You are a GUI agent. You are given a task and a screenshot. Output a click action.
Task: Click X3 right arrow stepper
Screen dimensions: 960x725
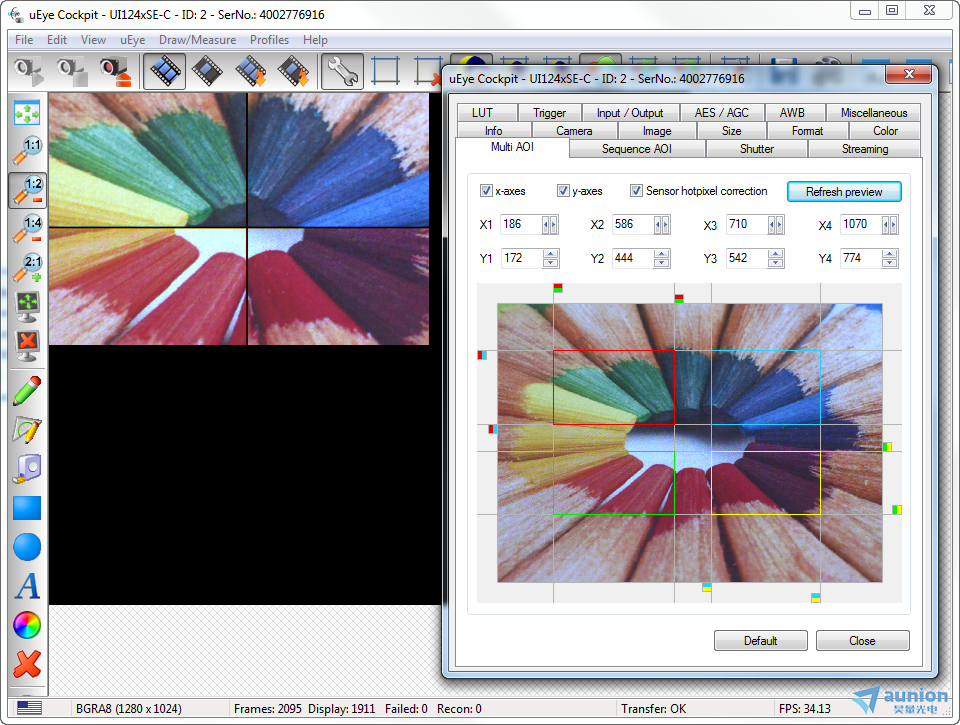click(779, 225)
